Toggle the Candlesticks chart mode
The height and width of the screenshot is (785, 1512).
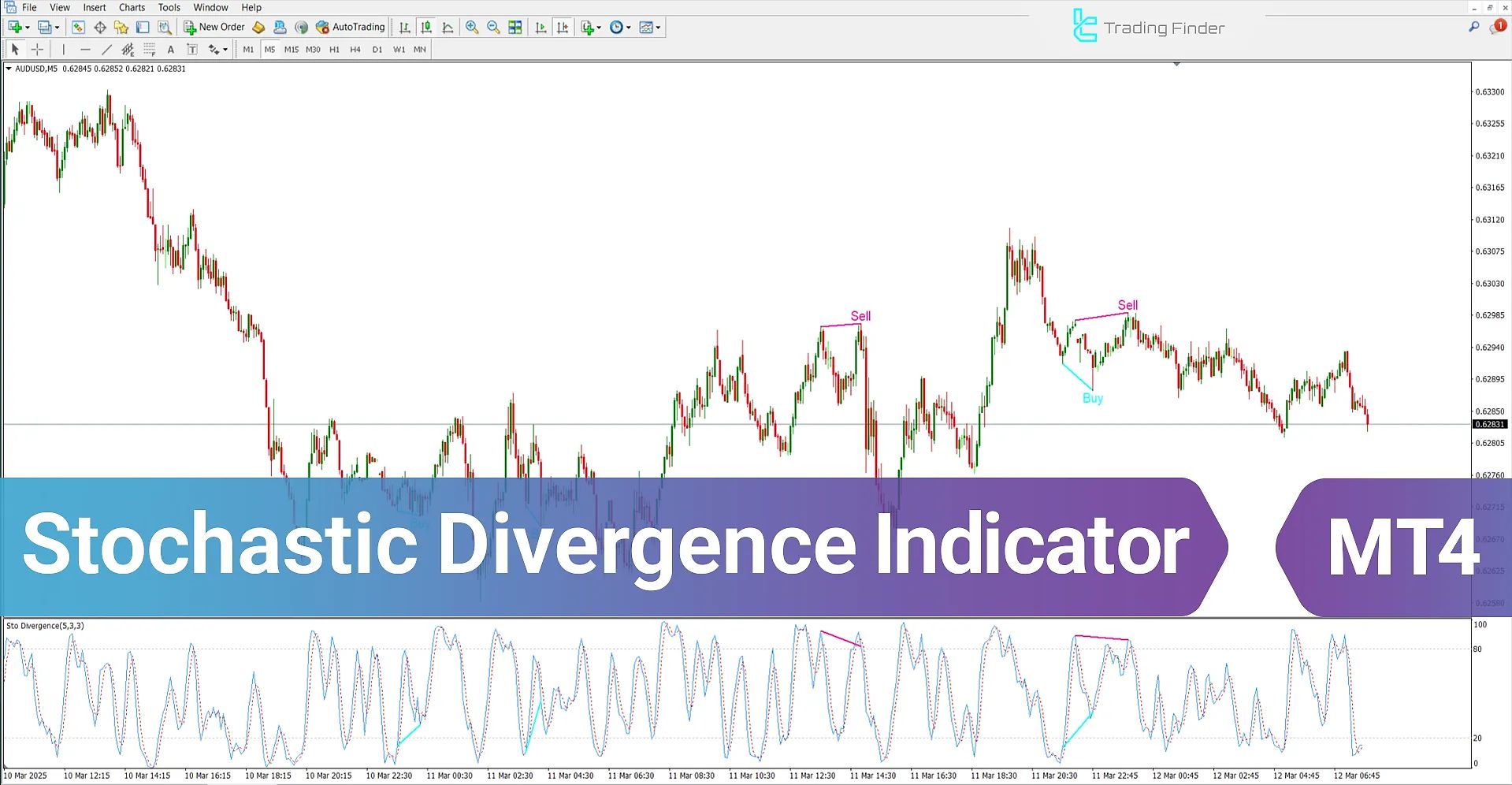tap(426, 28)
